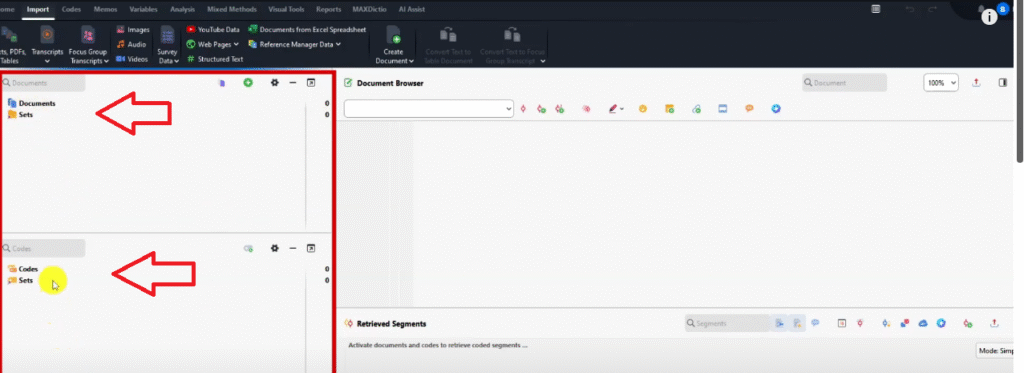Click the blue cloud icon in Retrieved Segments toolbar
The width and height of the screenshot is (1024, 373).
point(923,323)
